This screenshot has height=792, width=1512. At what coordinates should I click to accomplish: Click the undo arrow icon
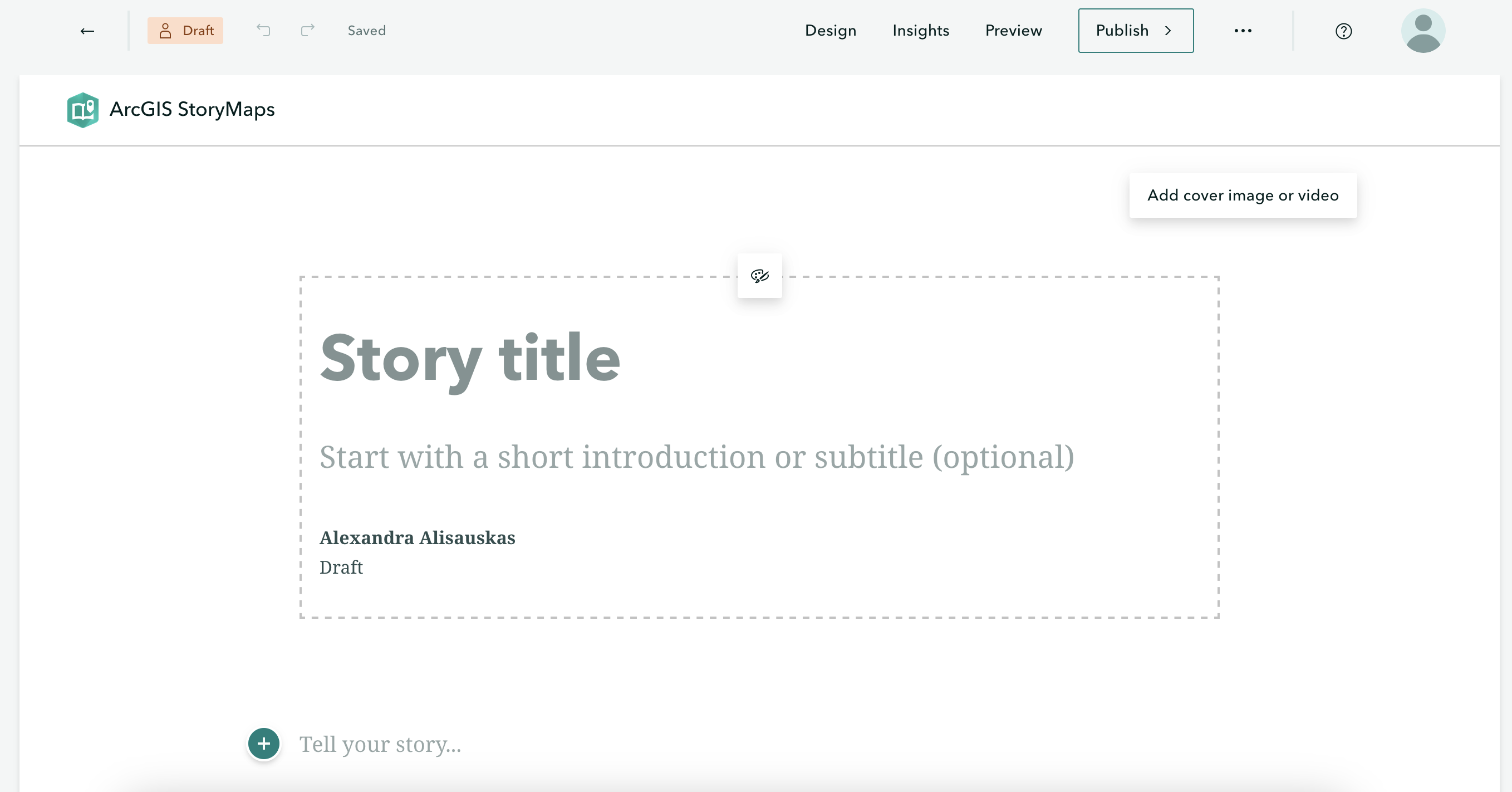coord(263,31)
